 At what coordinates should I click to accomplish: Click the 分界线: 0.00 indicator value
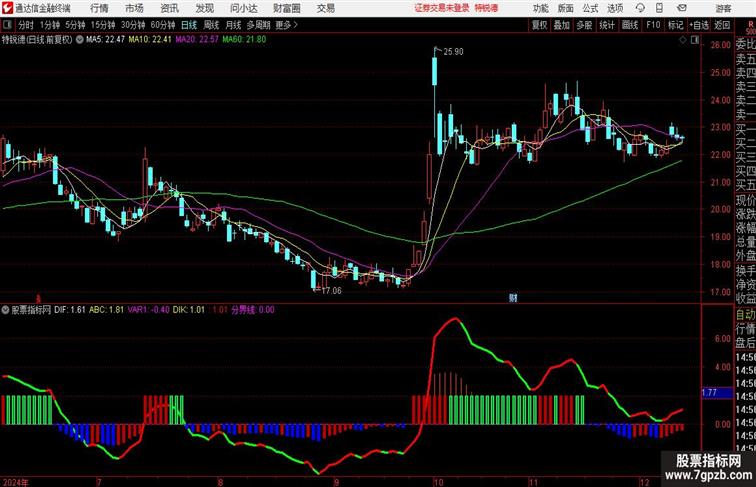[x=253, y=310]
